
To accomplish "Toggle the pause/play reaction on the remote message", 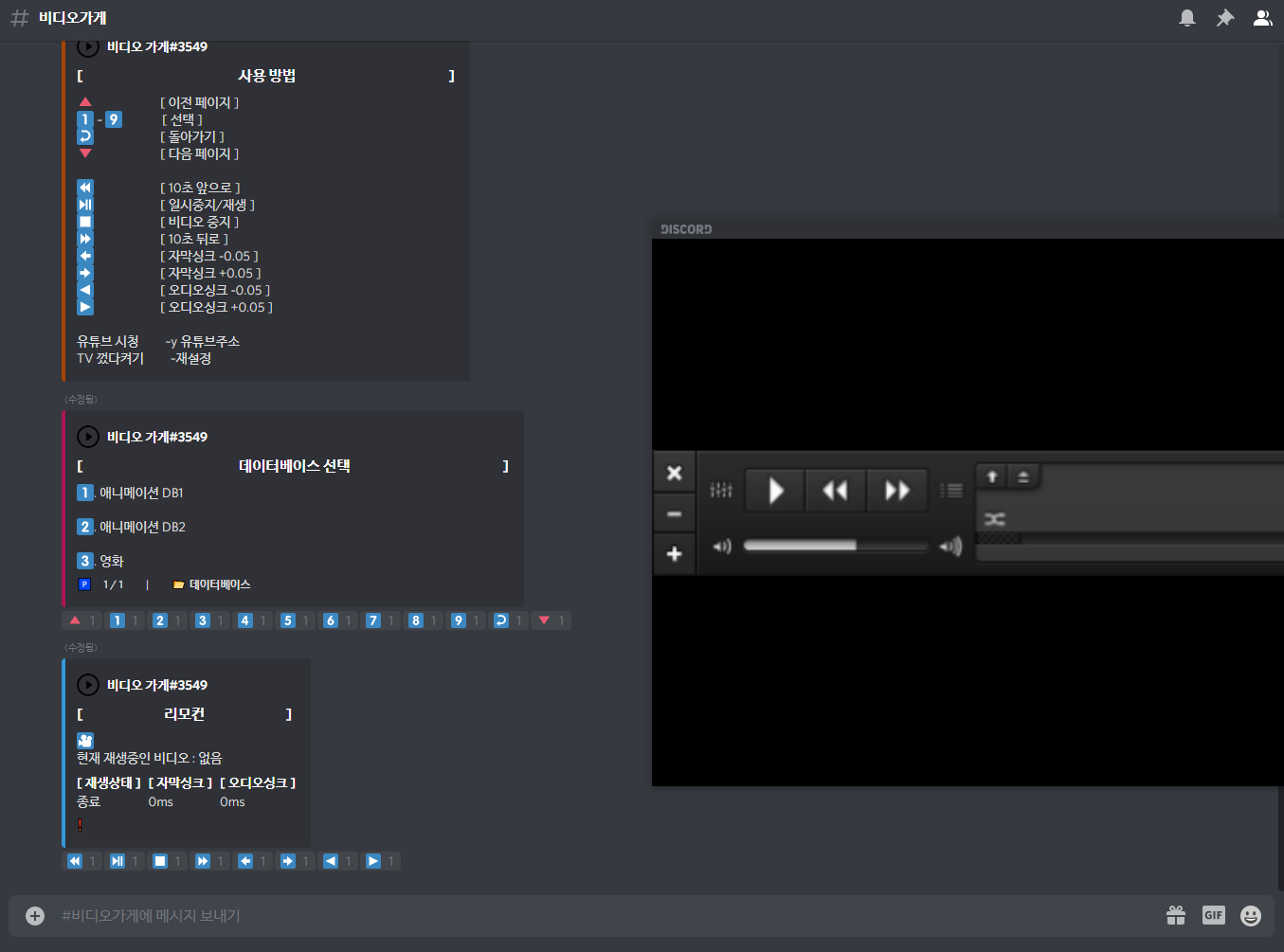I will click(118, 860).
